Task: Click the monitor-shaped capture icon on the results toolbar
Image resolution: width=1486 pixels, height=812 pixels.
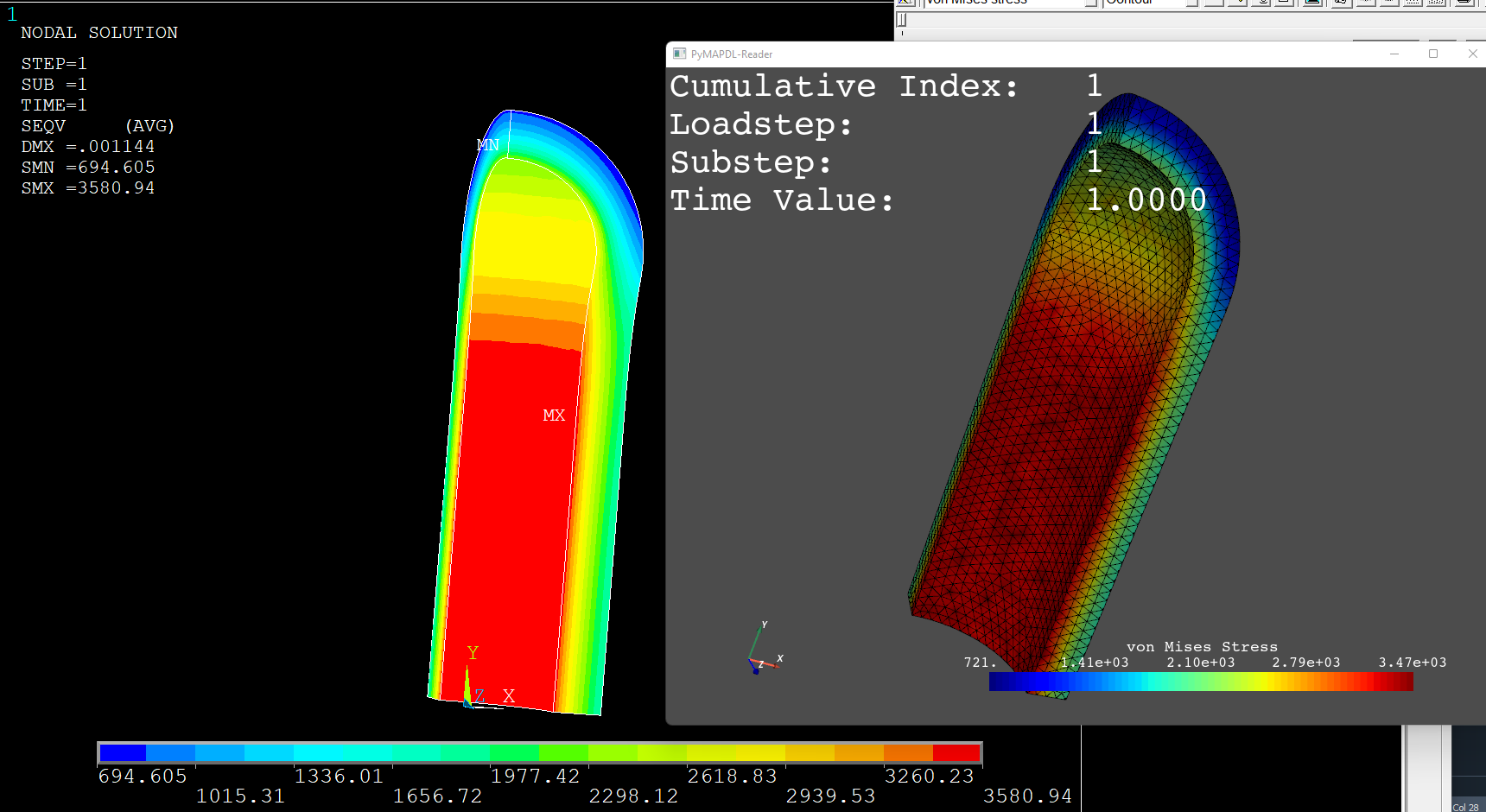Action: [1311, 3]
